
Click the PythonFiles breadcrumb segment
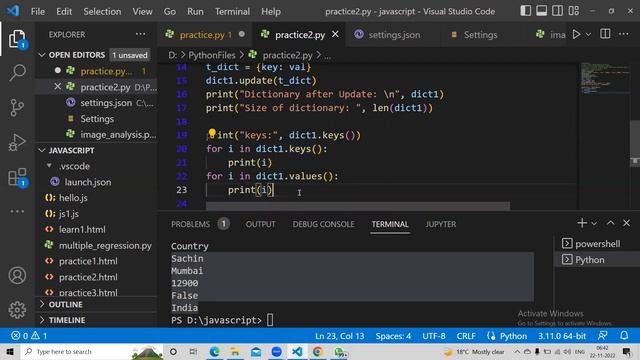point(211,55)
